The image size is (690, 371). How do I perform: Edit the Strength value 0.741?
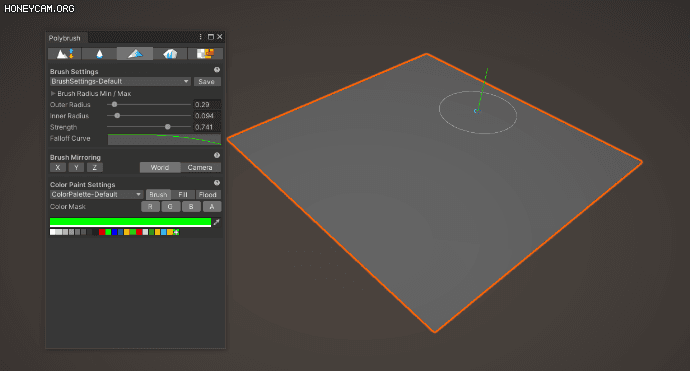207,127
